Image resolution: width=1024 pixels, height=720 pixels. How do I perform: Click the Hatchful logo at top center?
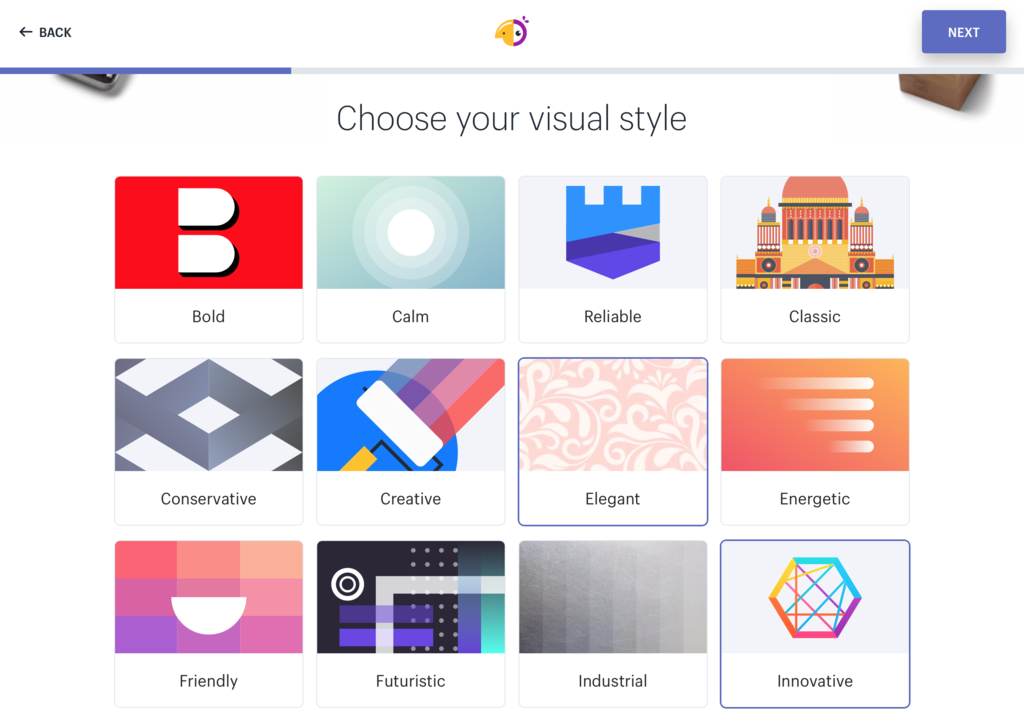[x=511, y=32]
